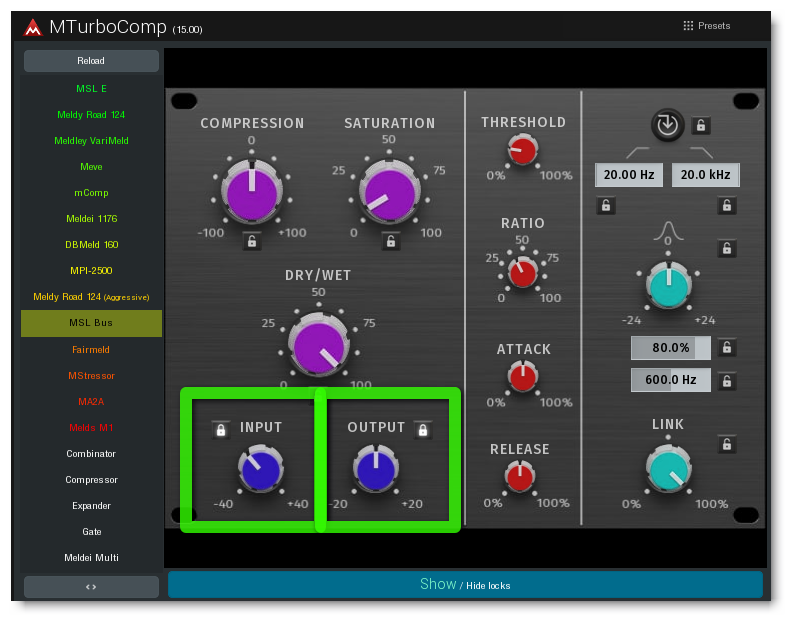Toggle lock under the 20.00 Hz field
The image size is (794, 624).
[x=606, y=206]
